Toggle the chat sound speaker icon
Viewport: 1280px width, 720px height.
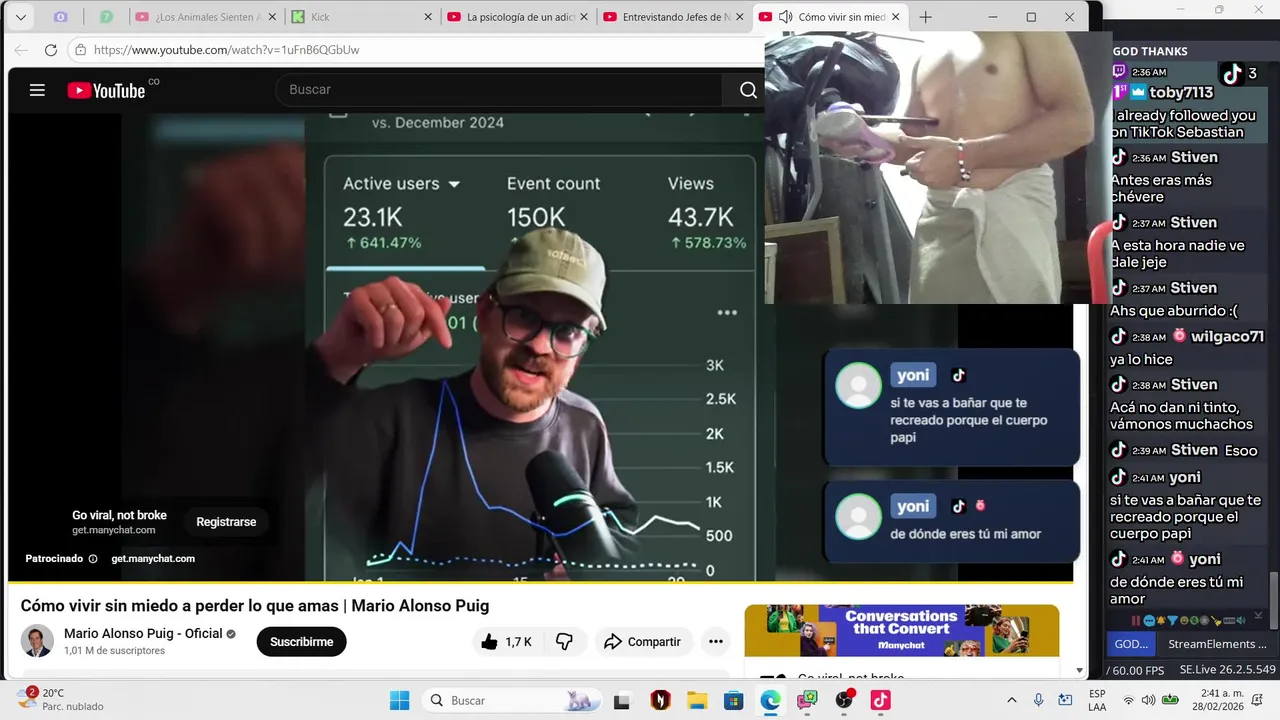click(x=1241, y=621)
